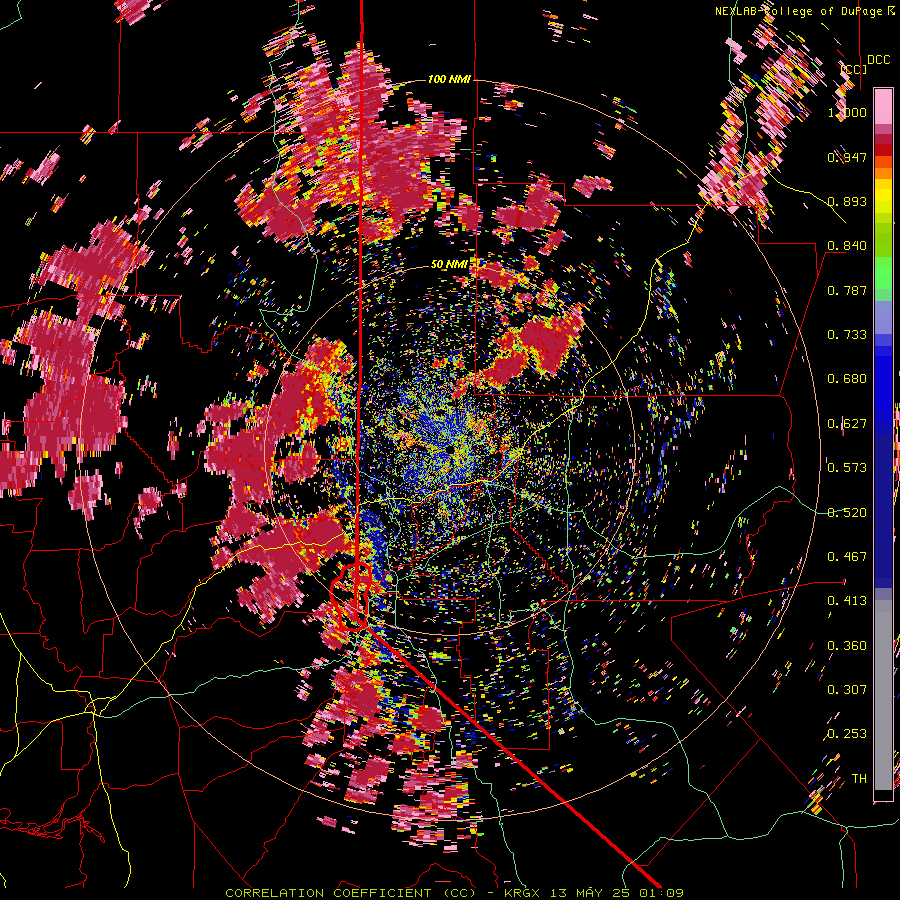Click the 0.627 scale value
The width and height of the screenshot is (900, 900).
tap(847, 424)
